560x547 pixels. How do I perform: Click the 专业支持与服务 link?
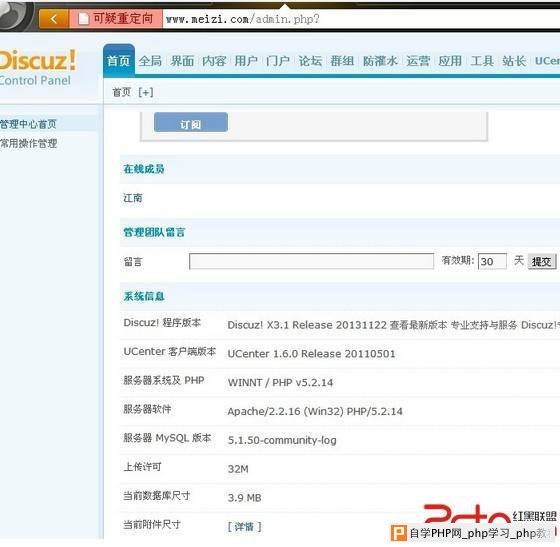484,325
